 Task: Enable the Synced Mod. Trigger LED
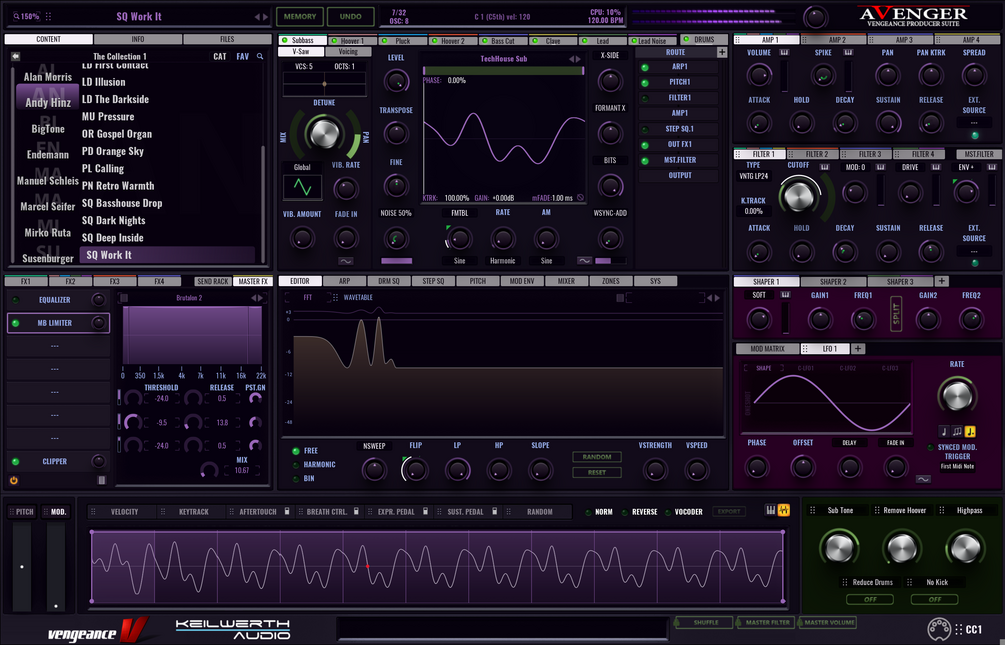tap(931, 448)
